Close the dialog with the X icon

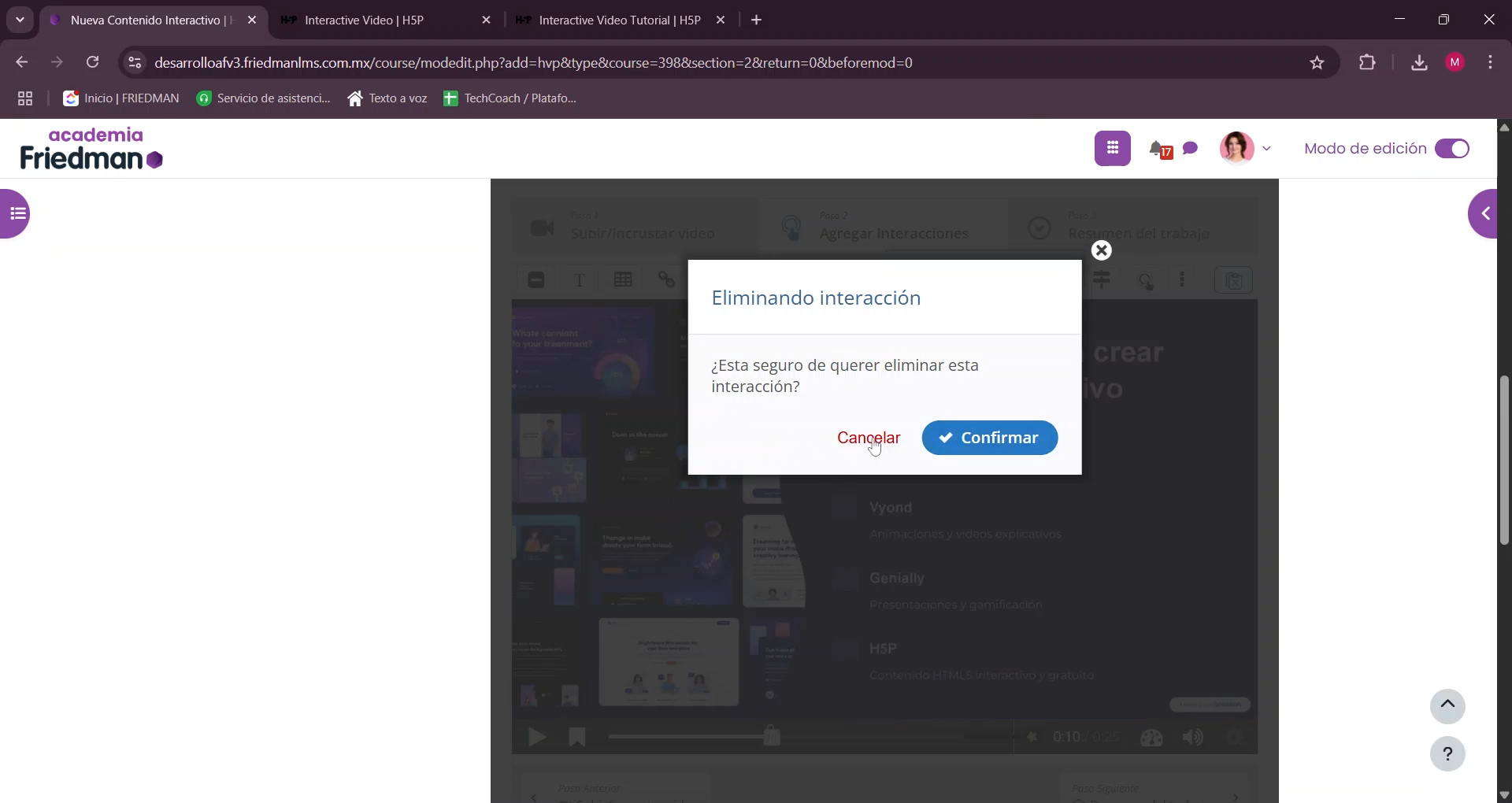tap(1102, 250)
